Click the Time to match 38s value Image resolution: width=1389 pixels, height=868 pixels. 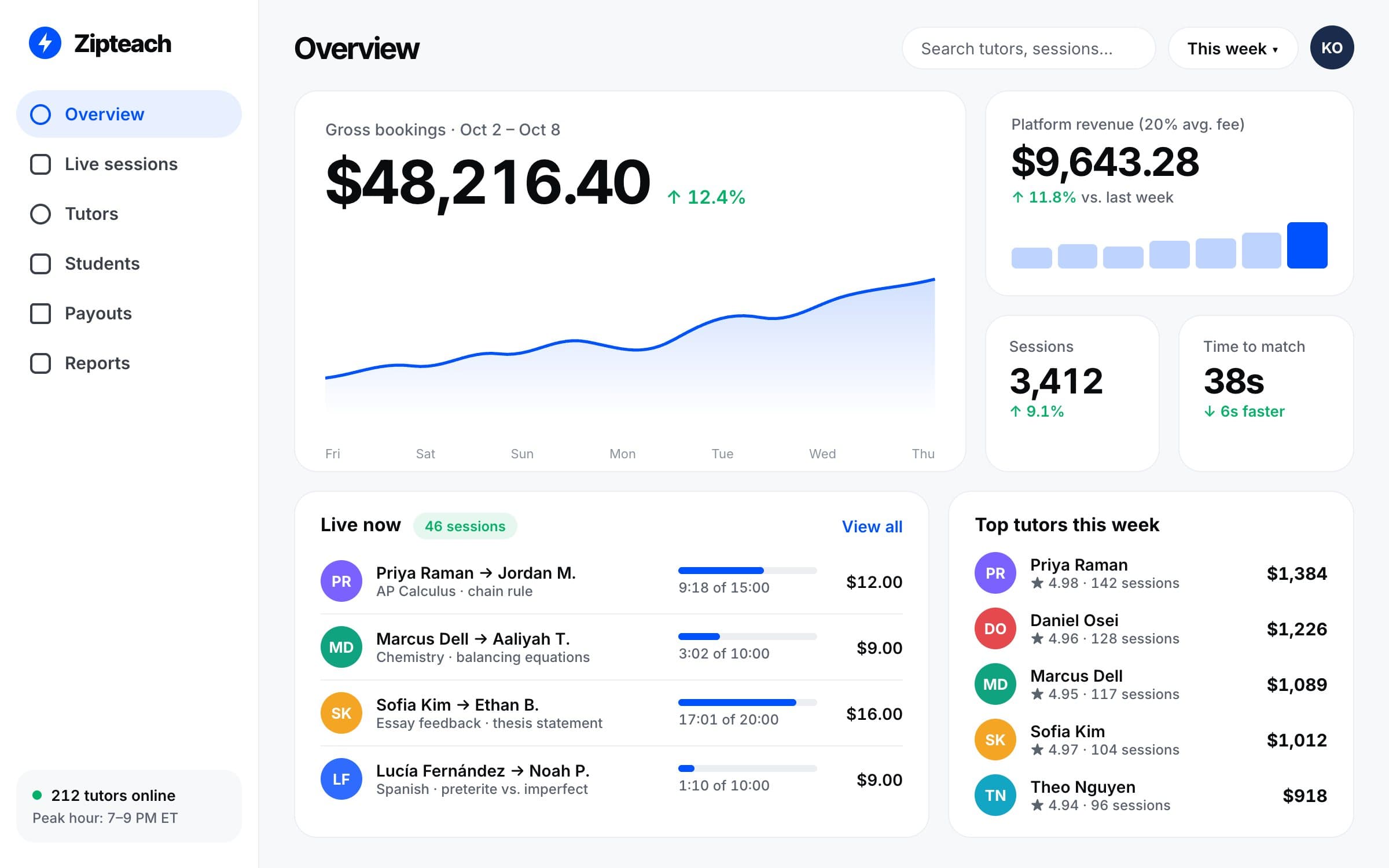tap(1234, 381)
